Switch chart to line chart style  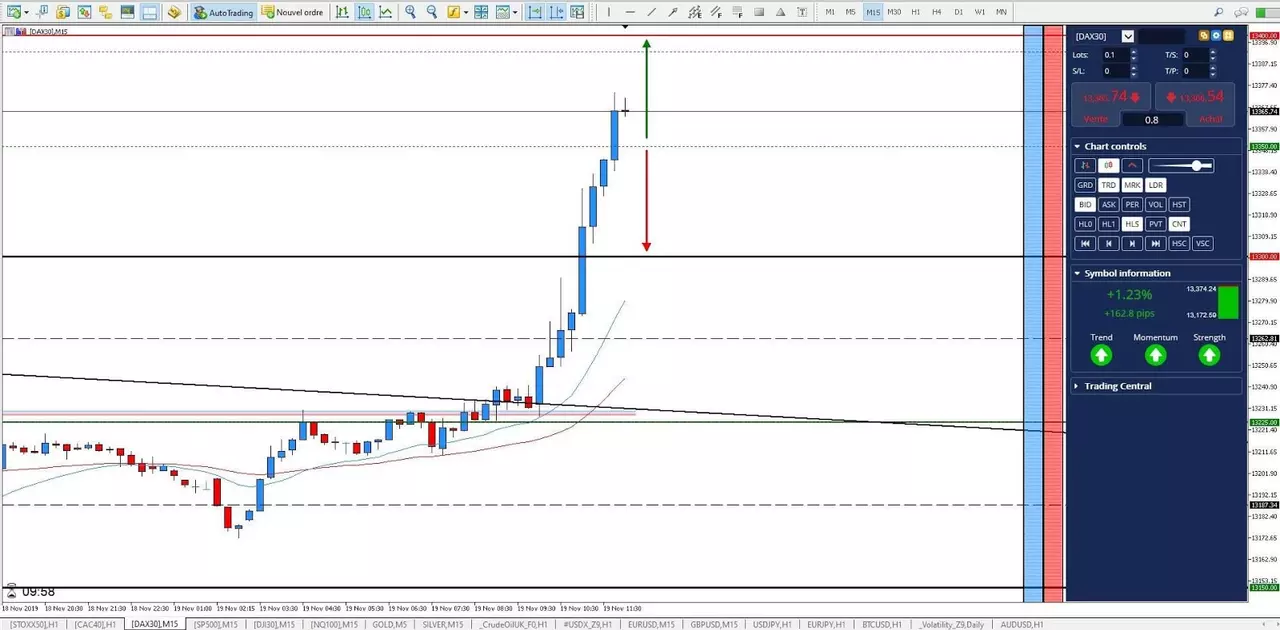click(x=385, y=12)
